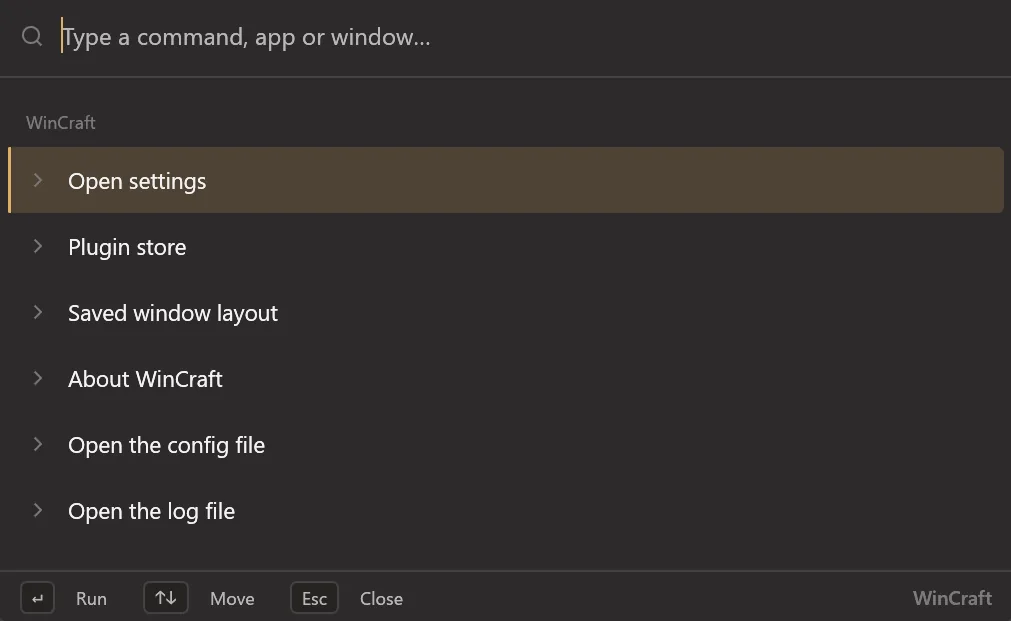Click chevron beside Saved window layout

(37, 313)
